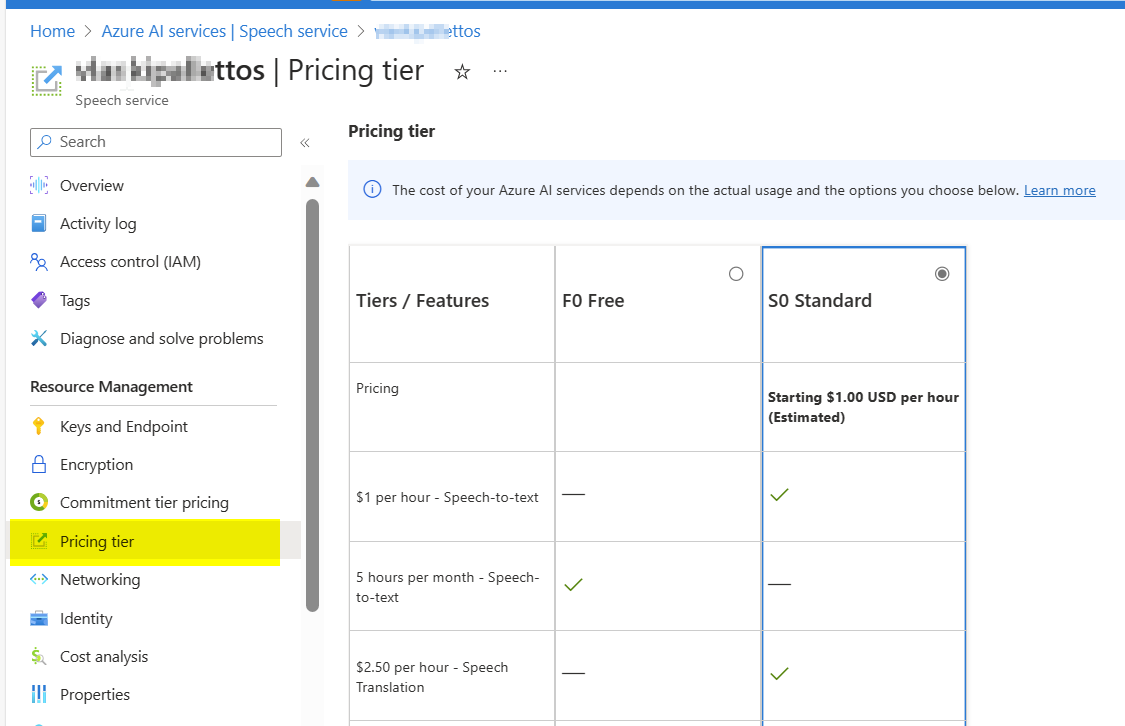Open Azure AI services | Speech service breadcrumb

[x=225, y=31]
